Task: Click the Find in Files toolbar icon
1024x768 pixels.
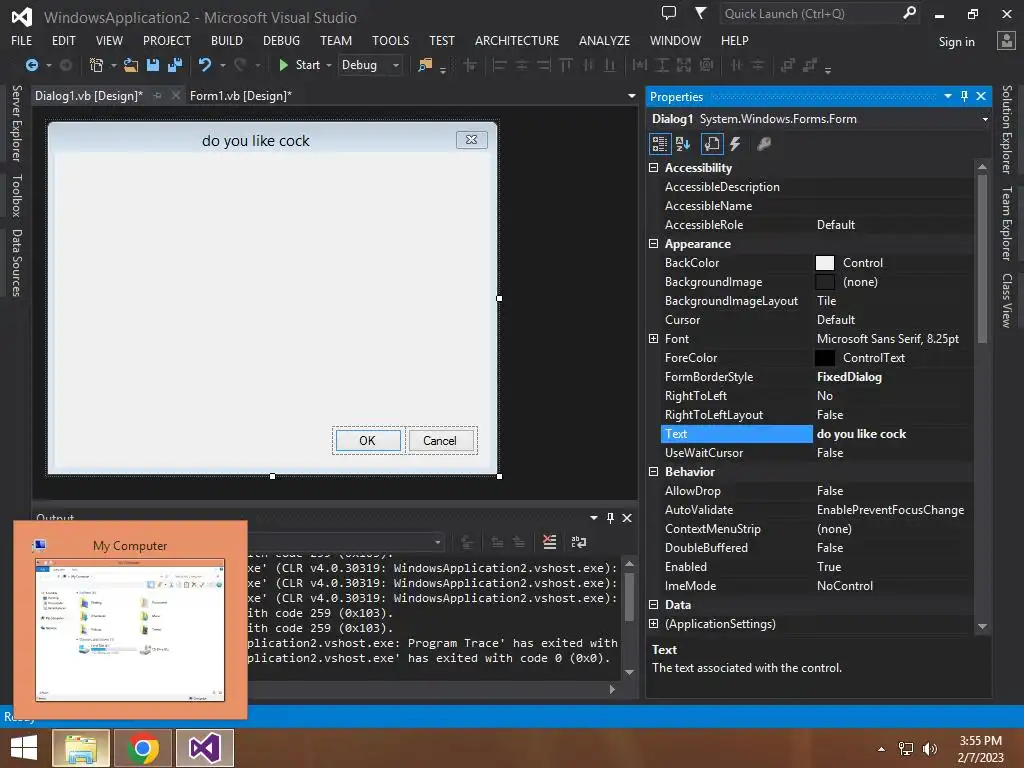Action: click(425, 65)
